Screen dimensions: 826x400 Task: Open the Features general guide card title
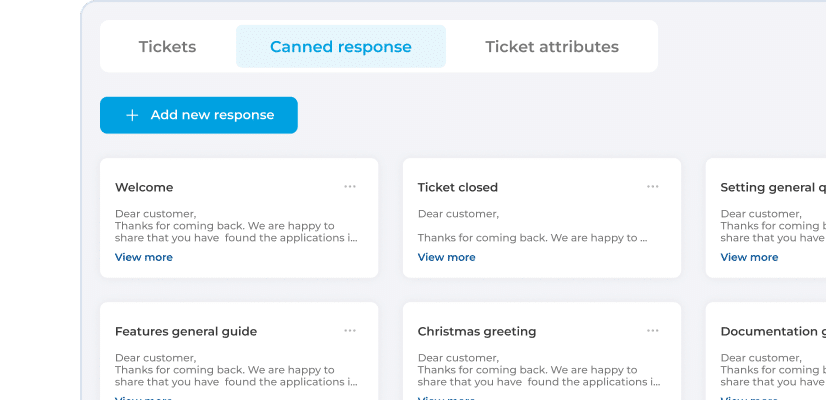(186, 331)
